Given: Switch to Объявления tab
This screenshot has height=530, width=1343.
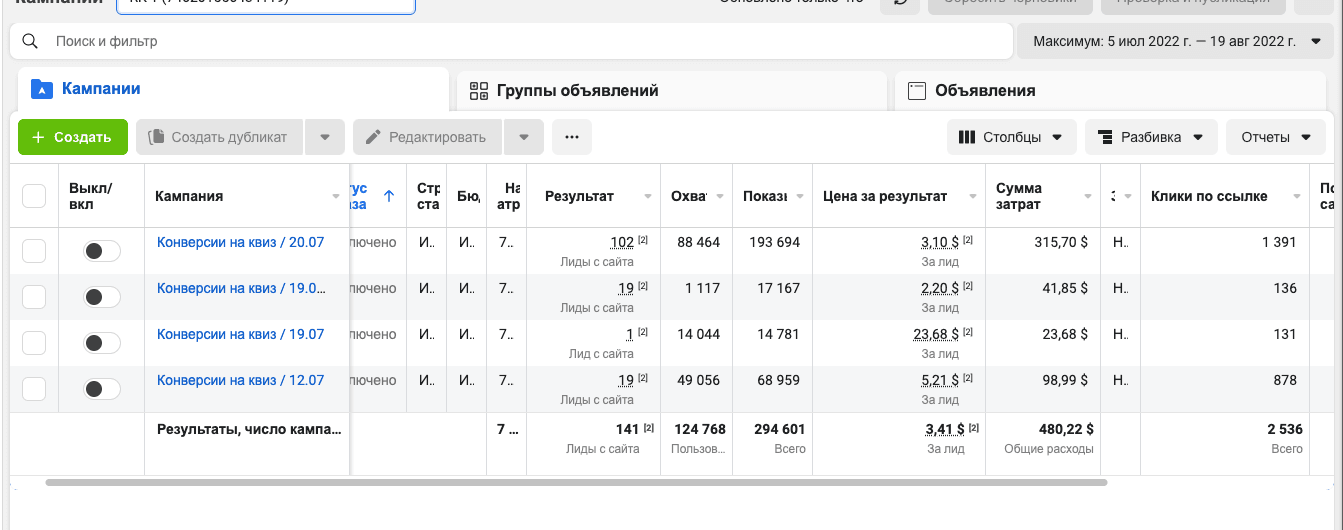Looking at the screenshot, I should [1111, 90].
